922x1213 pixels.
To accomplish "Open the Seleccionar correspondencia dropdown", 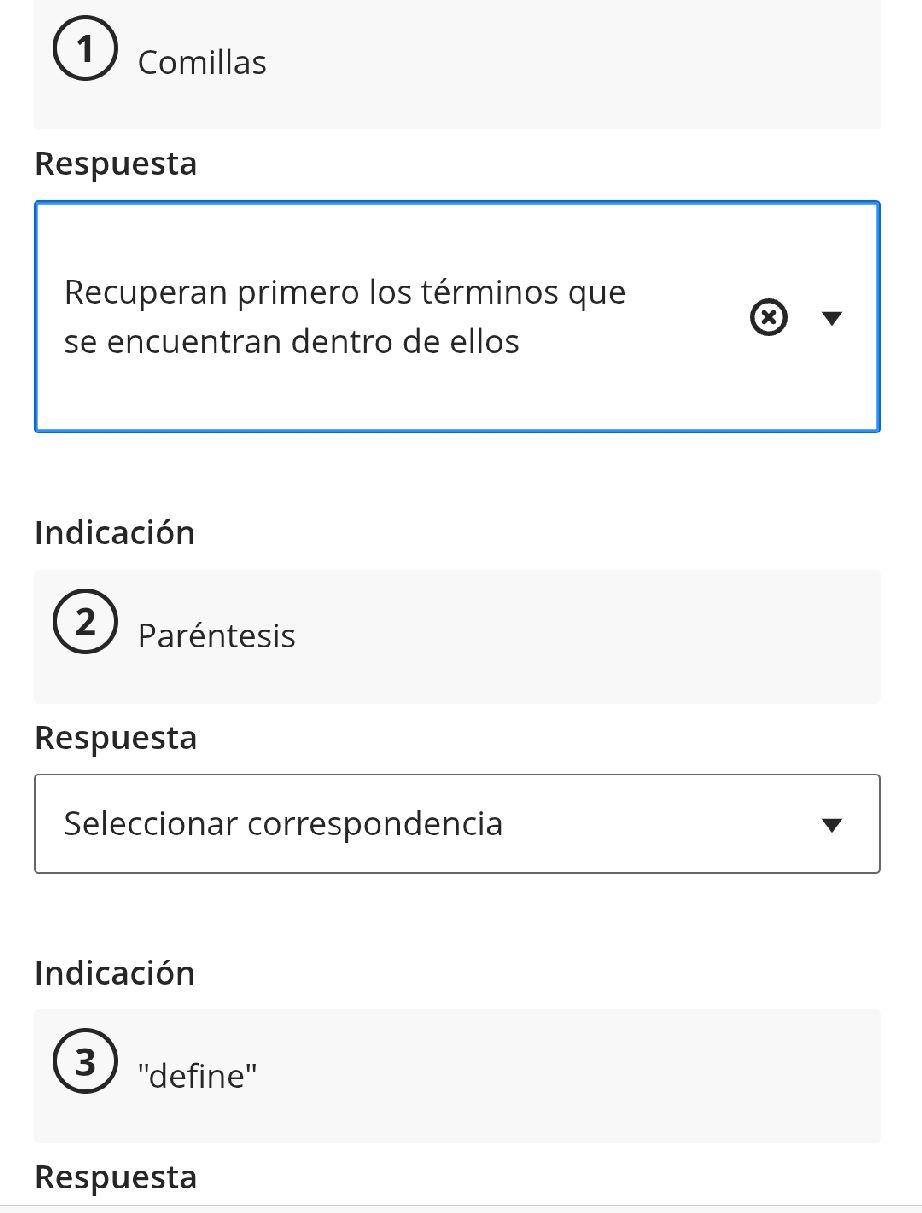I will pyautogui.click(x=457, y=823).
